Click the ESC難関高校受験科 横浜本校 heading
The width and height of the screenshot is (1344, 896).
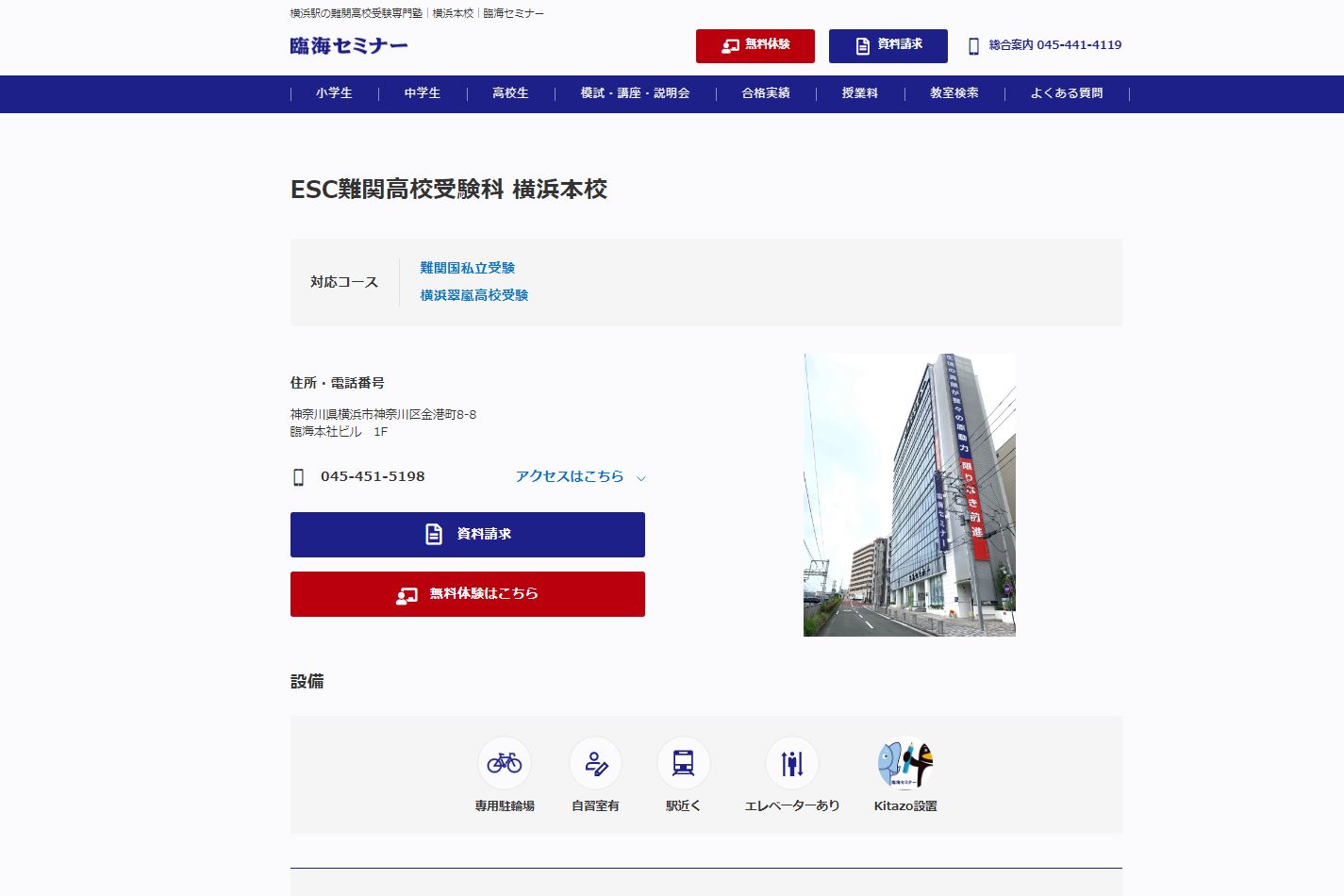click(449, 190)
